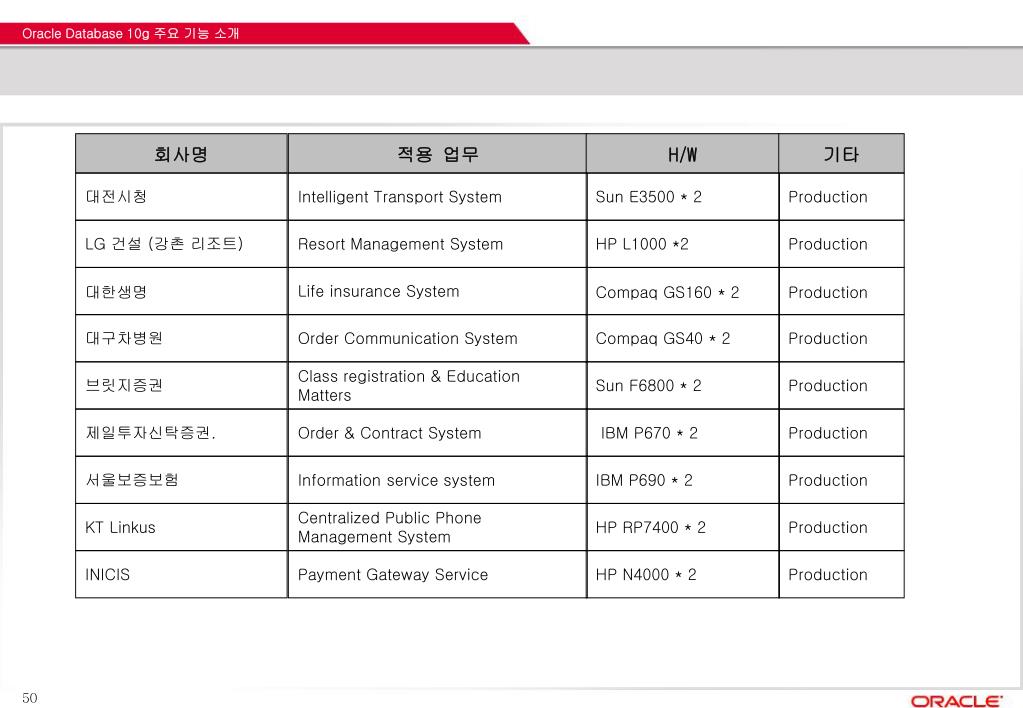Click the 'LG 건설 (강촌 리조트)' cell
Image resolution: width=1023 pixels, height=708 pixels.
(x=181, y=244)
